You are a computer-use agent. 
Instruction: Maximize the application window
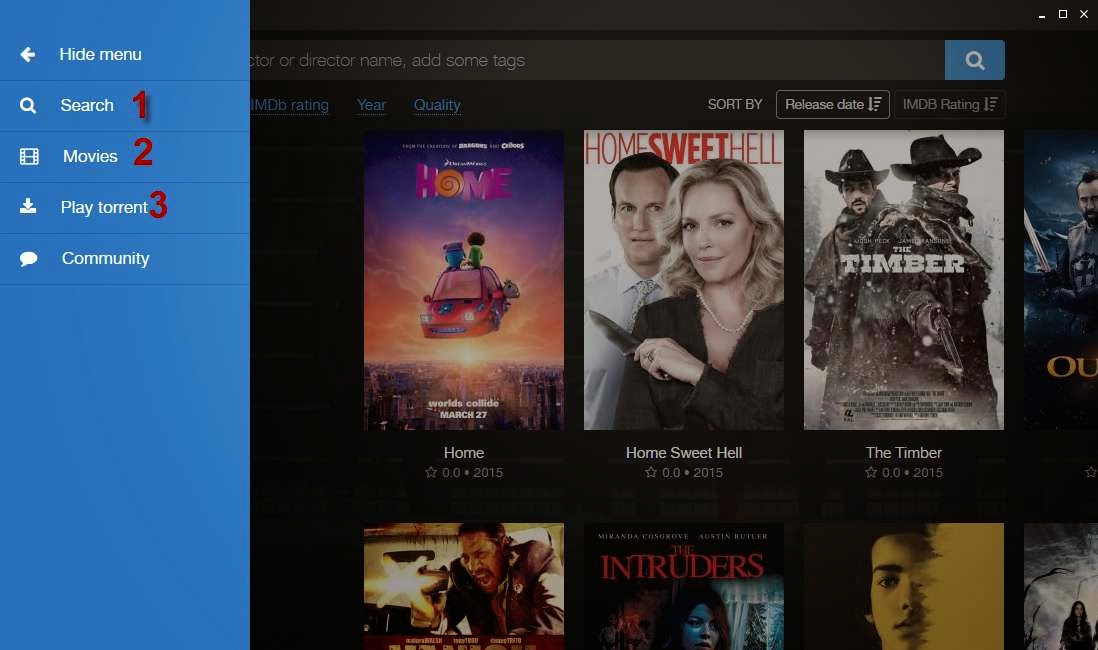tap(1063, 14)
